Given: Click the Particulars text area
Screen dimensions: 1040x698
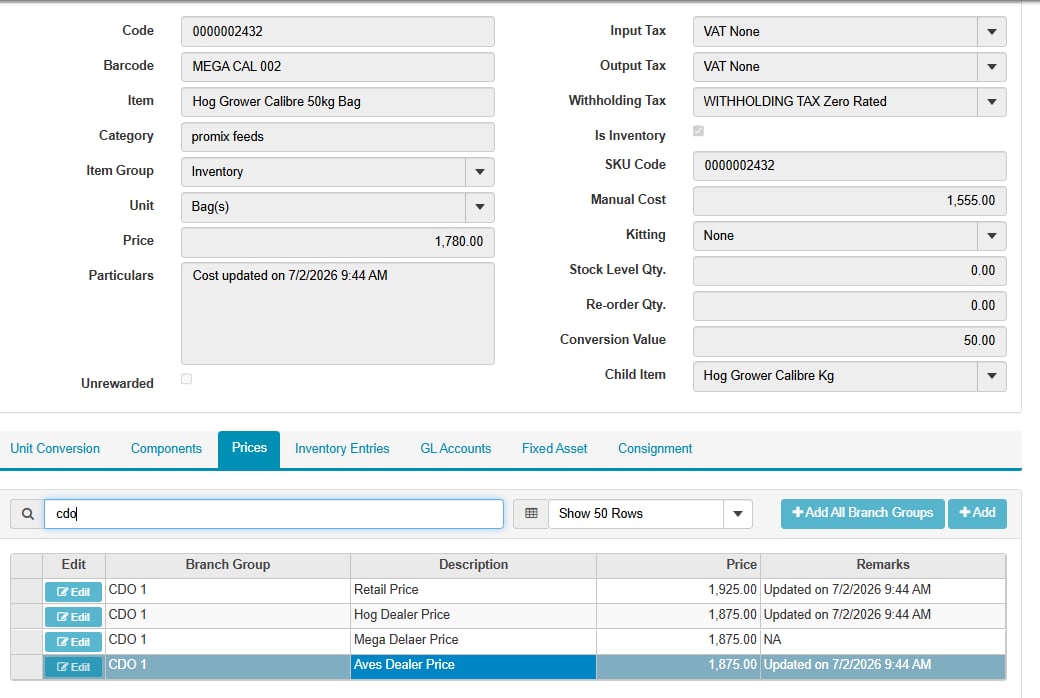Looking at the screenshot, I should (x=338, y=313).
